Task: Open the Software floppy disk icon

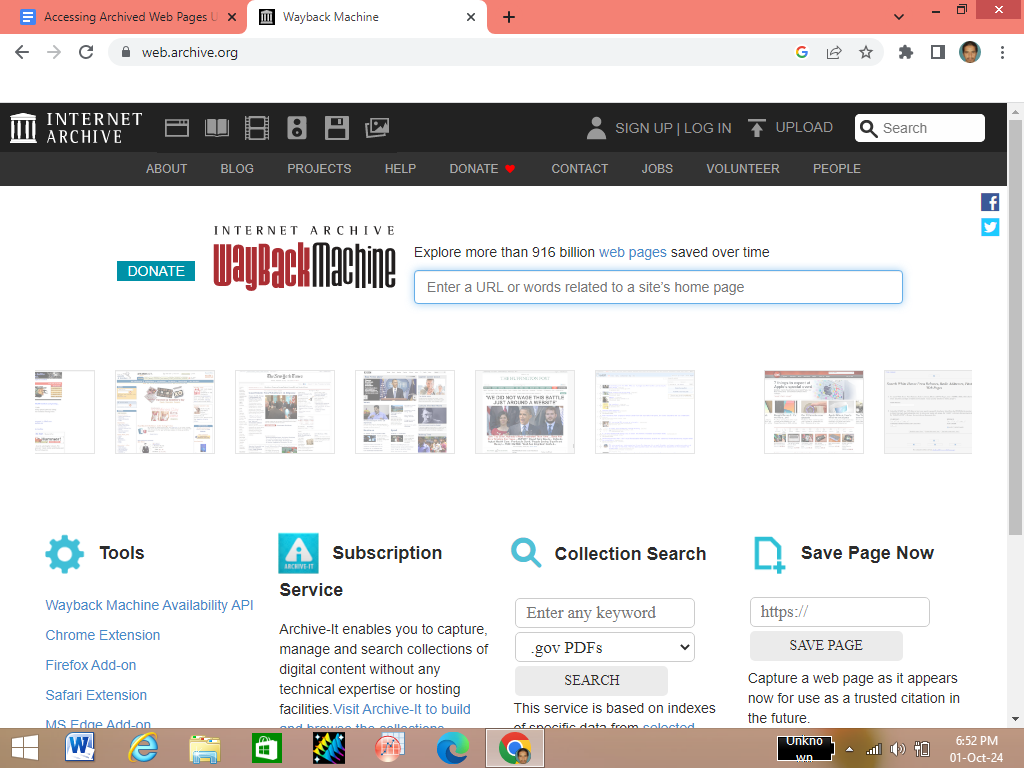Action: coord(337,127)
